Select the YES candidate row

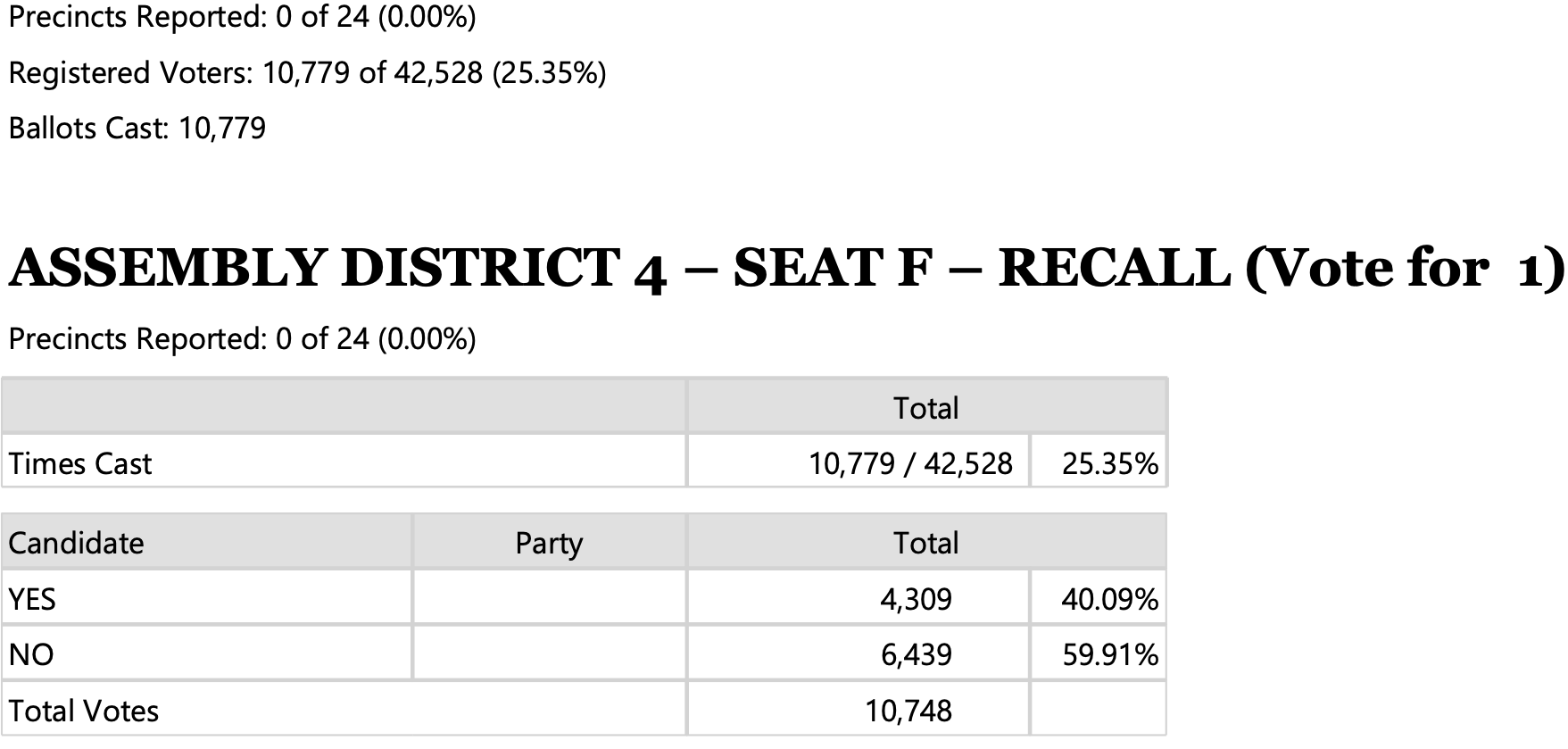584,598
